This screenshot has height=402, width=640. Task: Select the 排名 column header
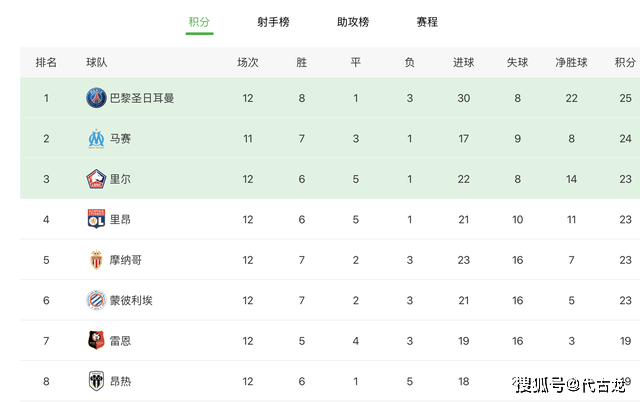pyautogui.click(x=46, y=62)
